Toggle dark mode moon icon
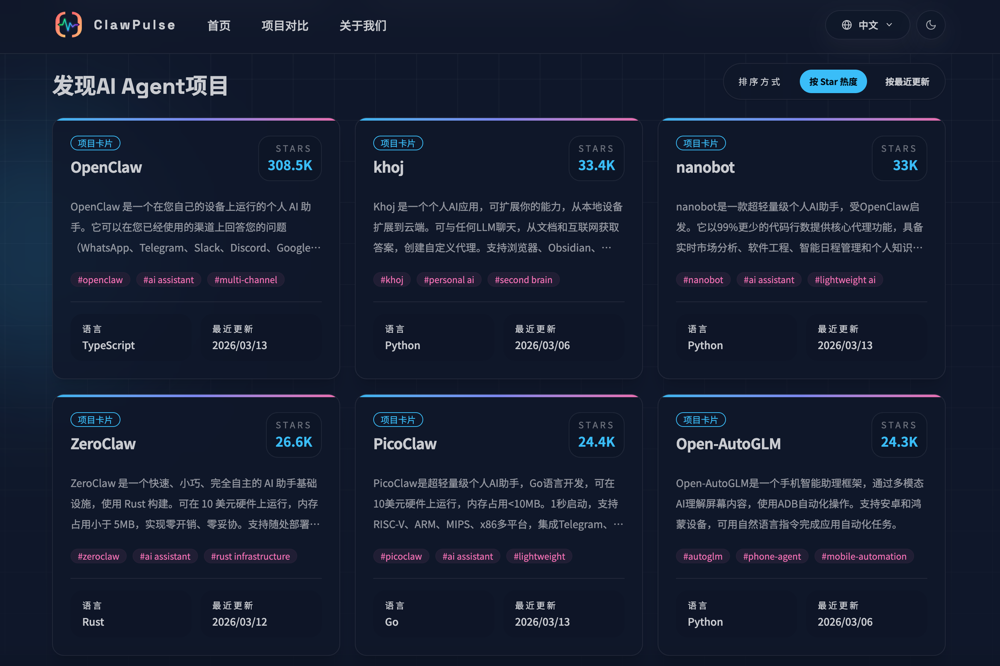The height and width of the screenshot is (666, 1000). 930,25
